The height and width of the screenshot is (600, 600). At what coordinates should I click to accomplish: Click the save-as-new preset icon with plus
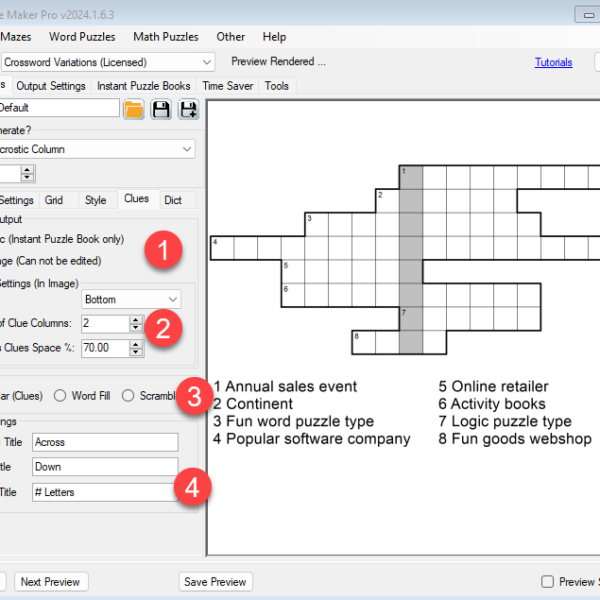(x=188, y=109)
